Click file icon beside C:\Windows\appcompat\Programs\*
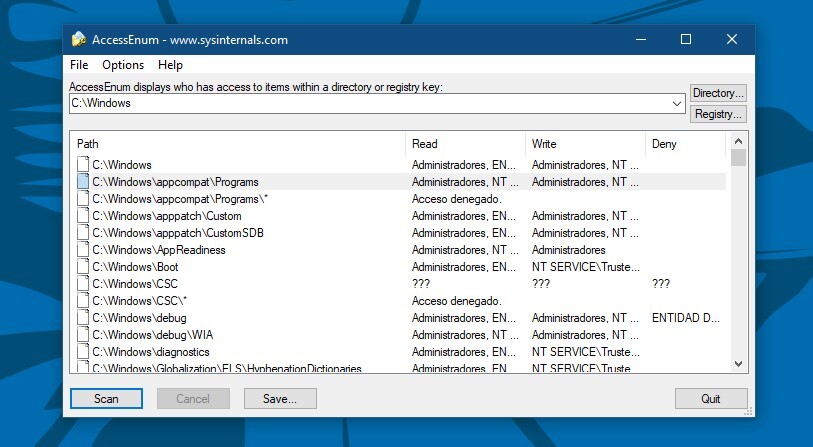The height and width of the screenshot is (447, 813). [83, 199]
